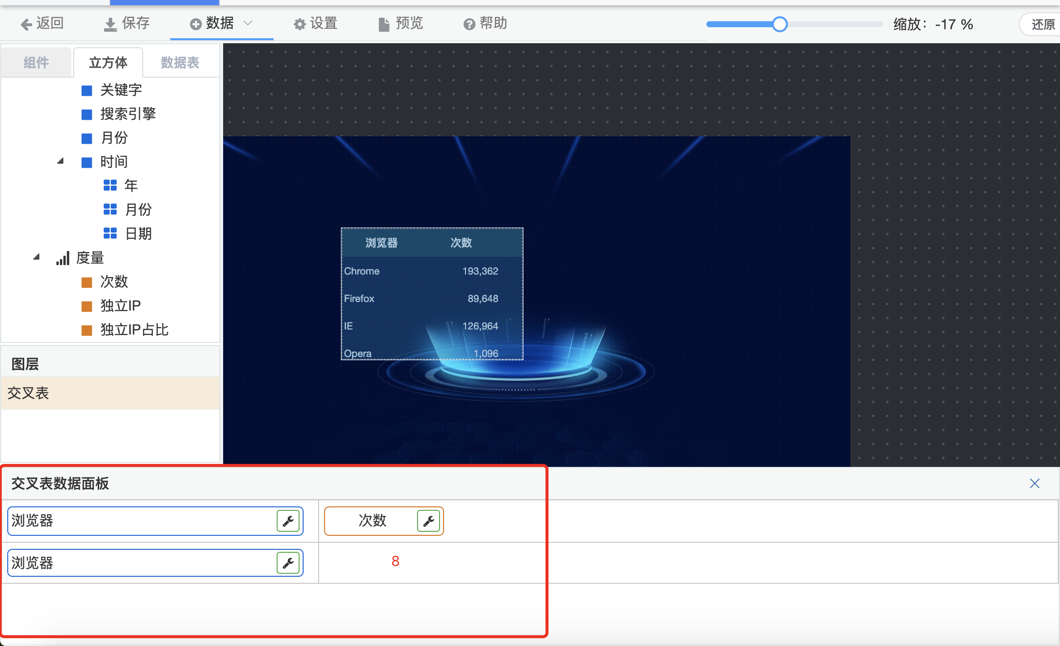This screenshot has height=646, width=1060.
Task: Click the blue icon beside 关键字
Action: (87, 90)
